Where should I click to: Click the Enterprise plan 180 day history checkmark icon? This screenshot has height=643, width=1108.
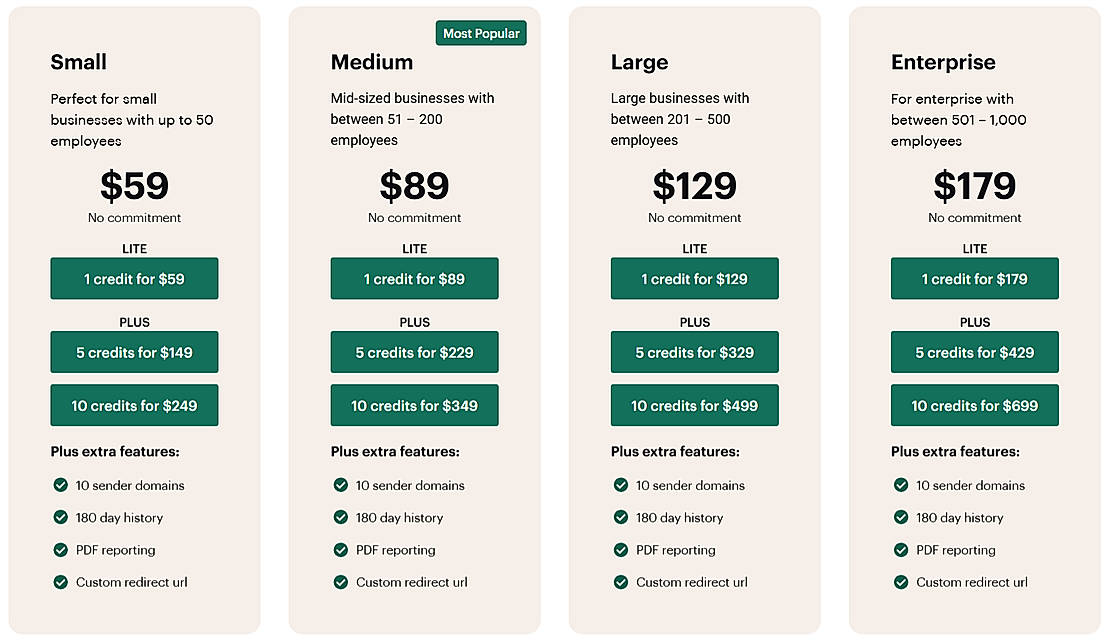[901, 517]
